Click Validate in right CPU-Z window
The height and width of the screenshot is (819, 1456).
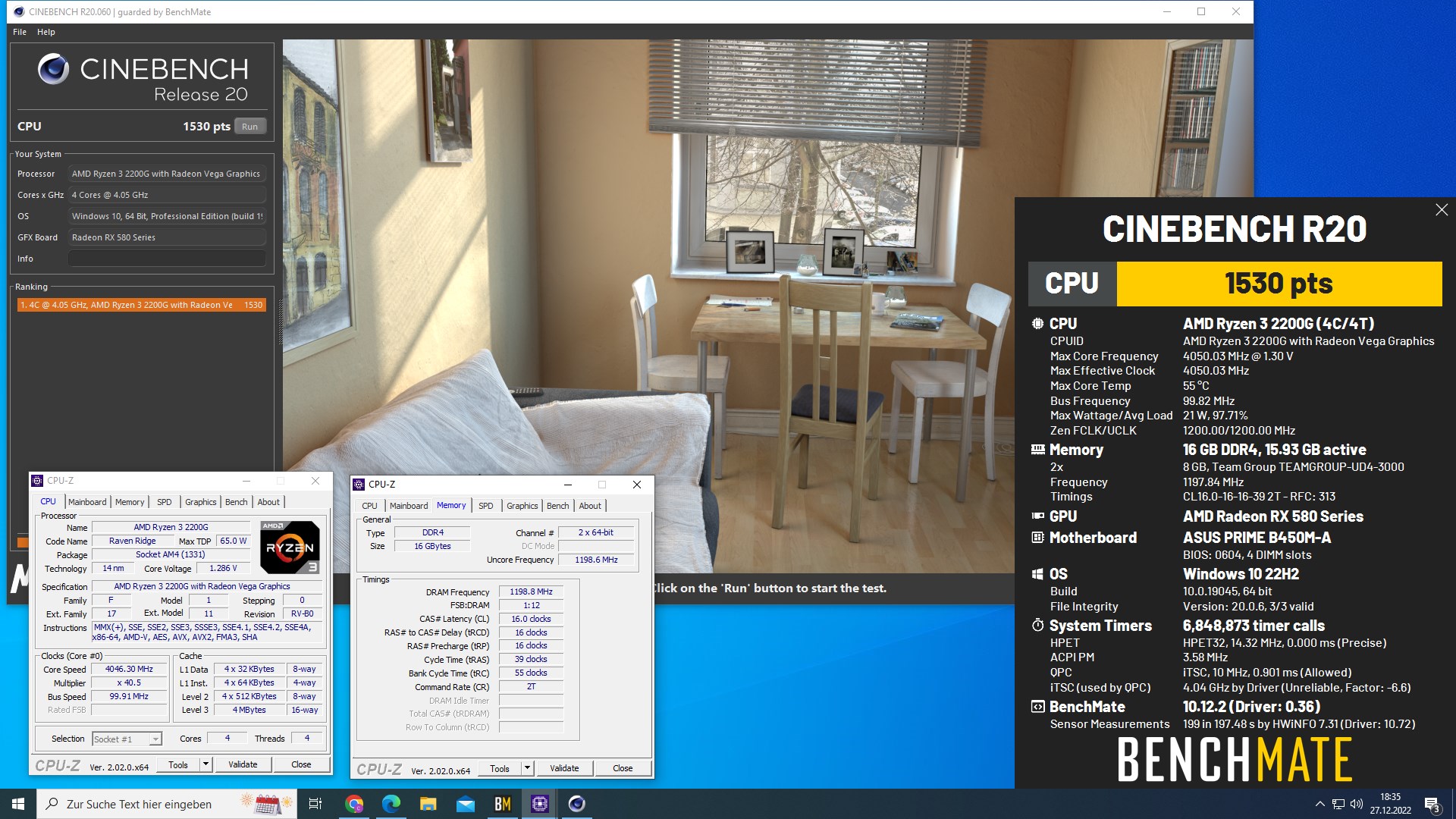[564, 768]
